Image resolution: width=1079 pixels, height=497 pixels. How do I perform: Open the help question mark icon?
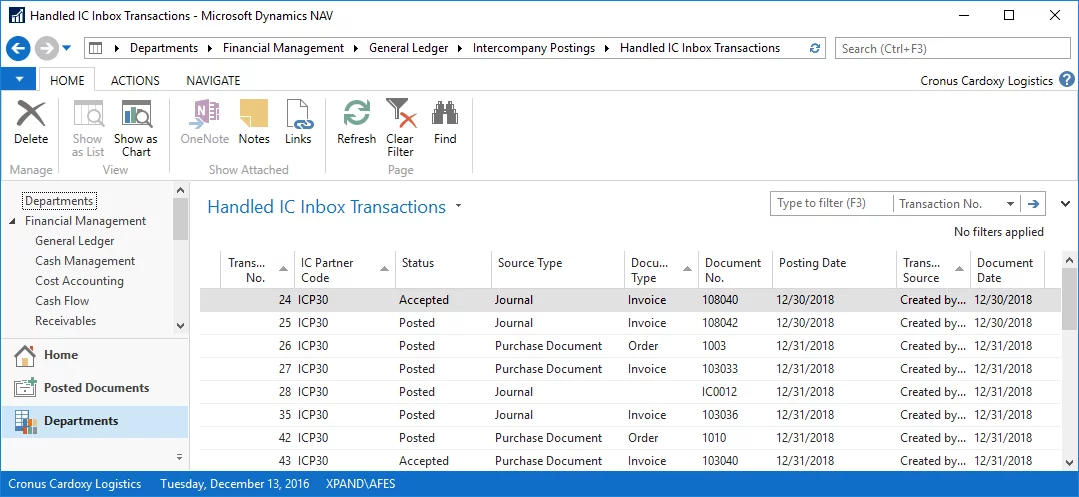pyautogui.click(x=1067, y=80)
